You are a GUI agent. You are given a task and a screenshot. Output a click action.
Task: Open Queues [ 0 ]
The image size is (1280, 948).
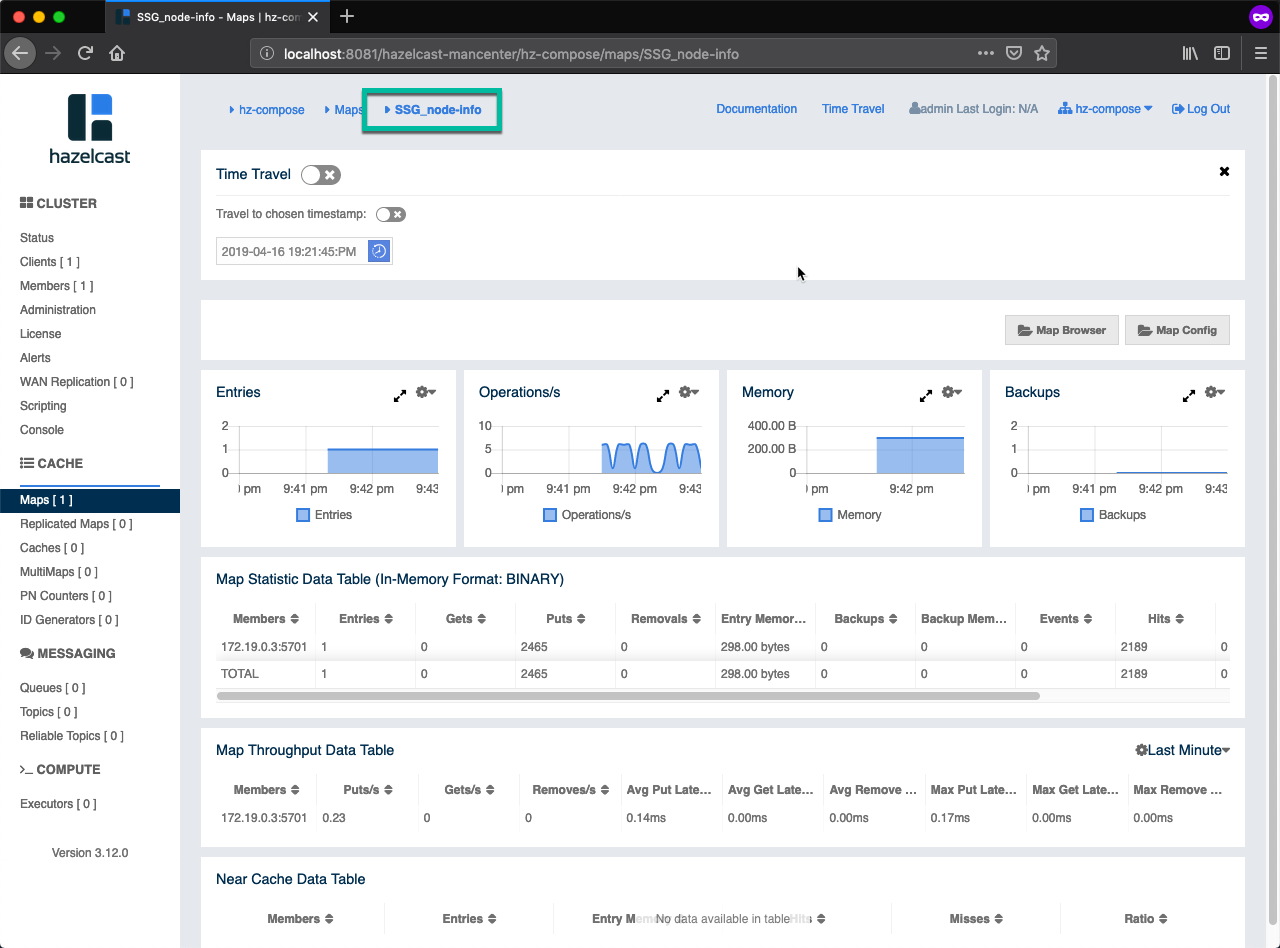pyautogui.click(x=52, y=688)
